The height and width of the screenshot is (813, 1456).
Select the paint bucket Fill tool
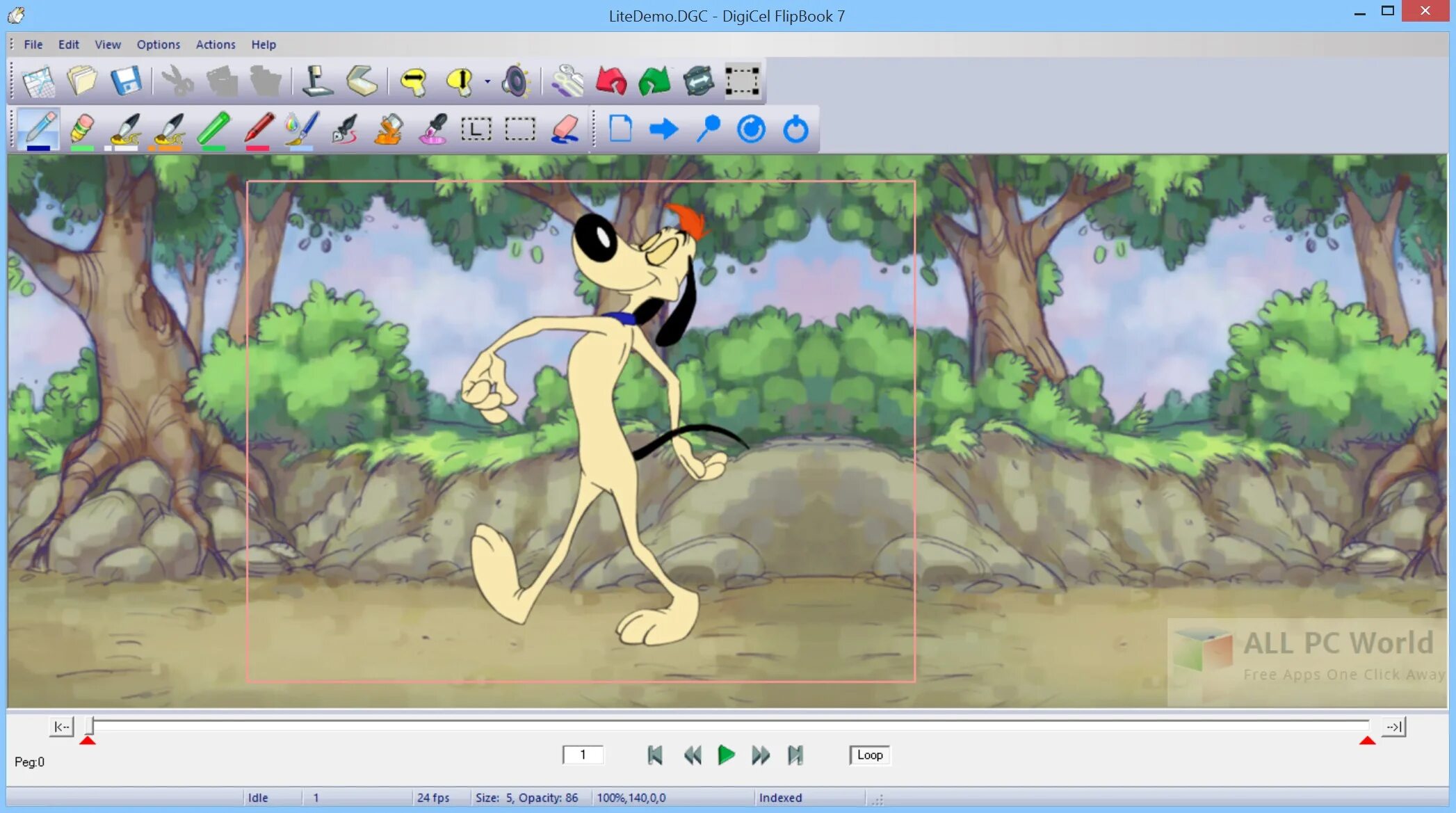point(389,129)
